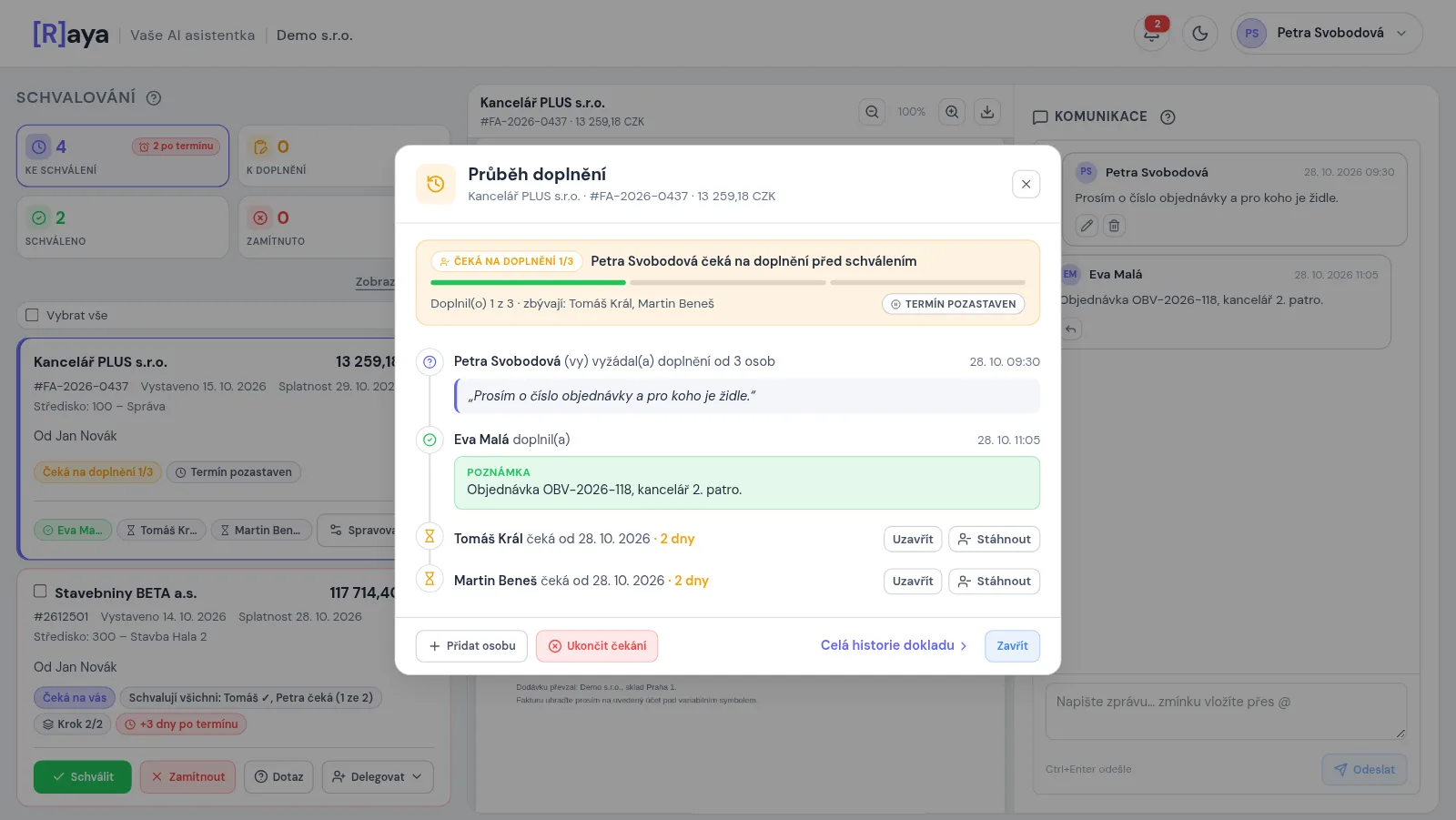Zoom out the document preview
This screenshot has width=1456, height=820.
pos(872,112)
